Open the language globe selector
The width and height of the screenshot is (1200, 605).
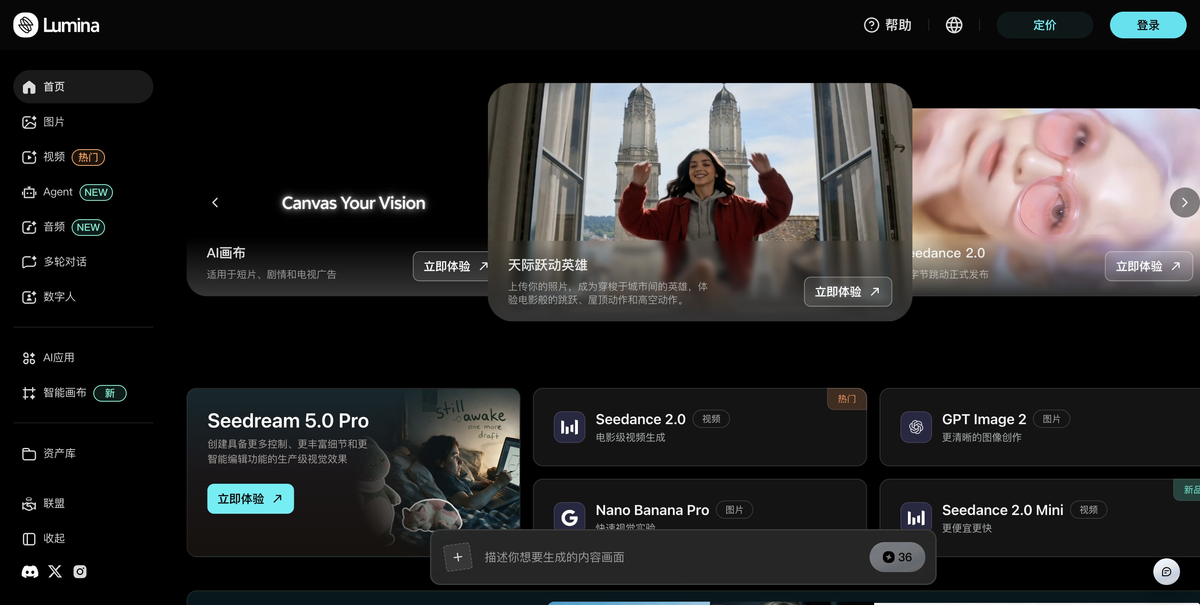tap(954, 25)
